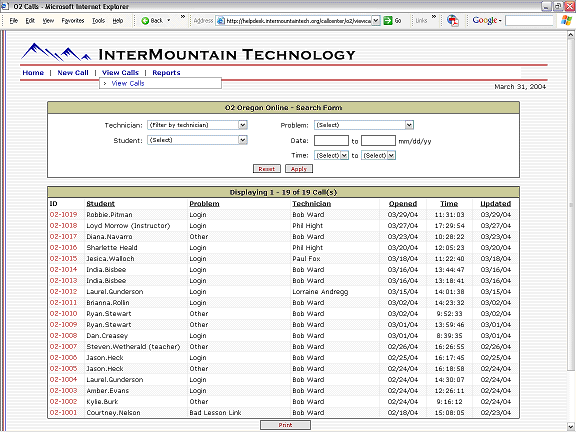Click the page icon in address field
Image resolution: width=576 pixels, height=432 pixels.
tap(220, 21)
